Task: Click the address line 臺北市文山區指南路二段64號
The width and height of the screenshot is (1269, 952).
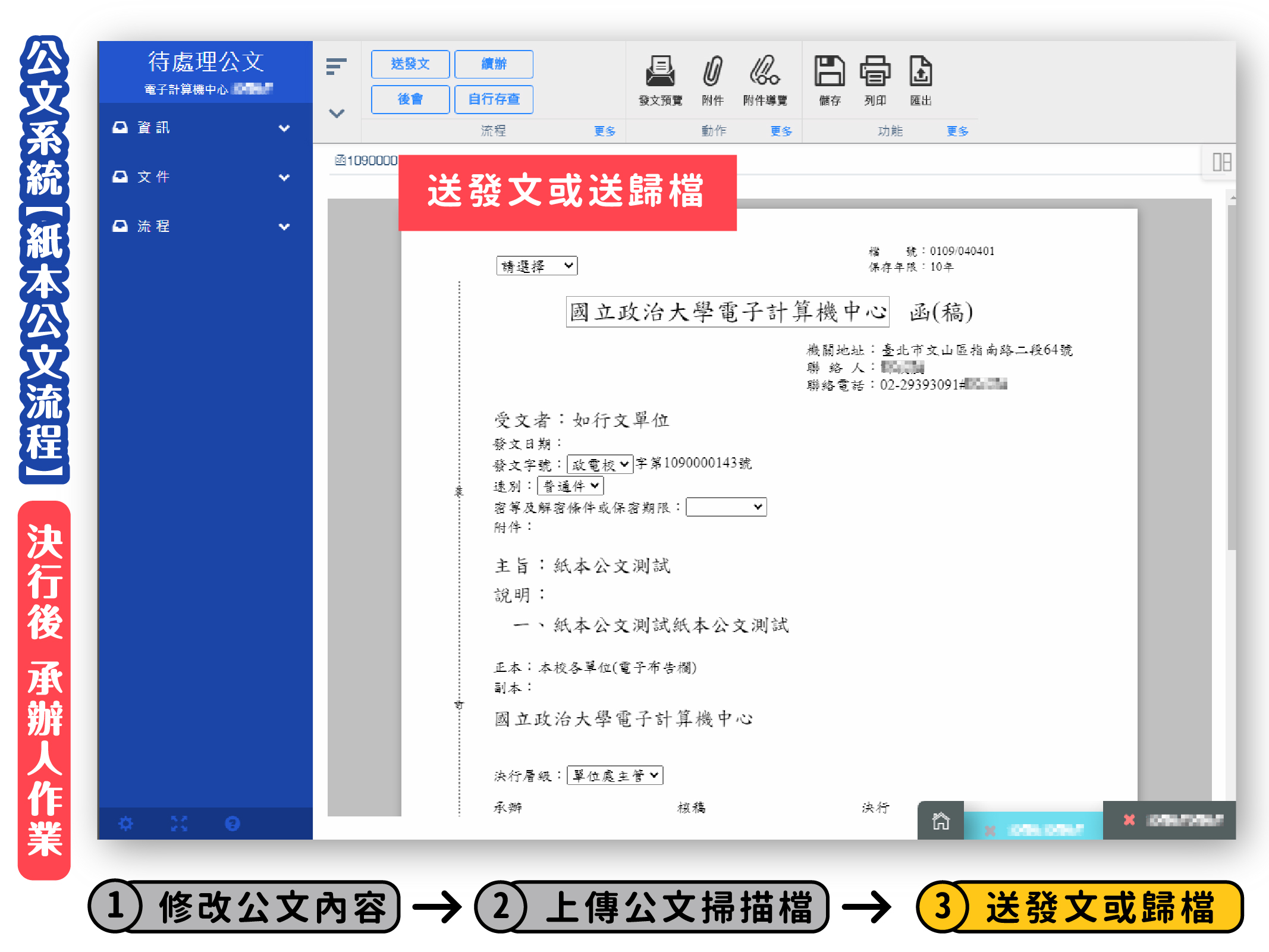Action: tap(976, 350)
